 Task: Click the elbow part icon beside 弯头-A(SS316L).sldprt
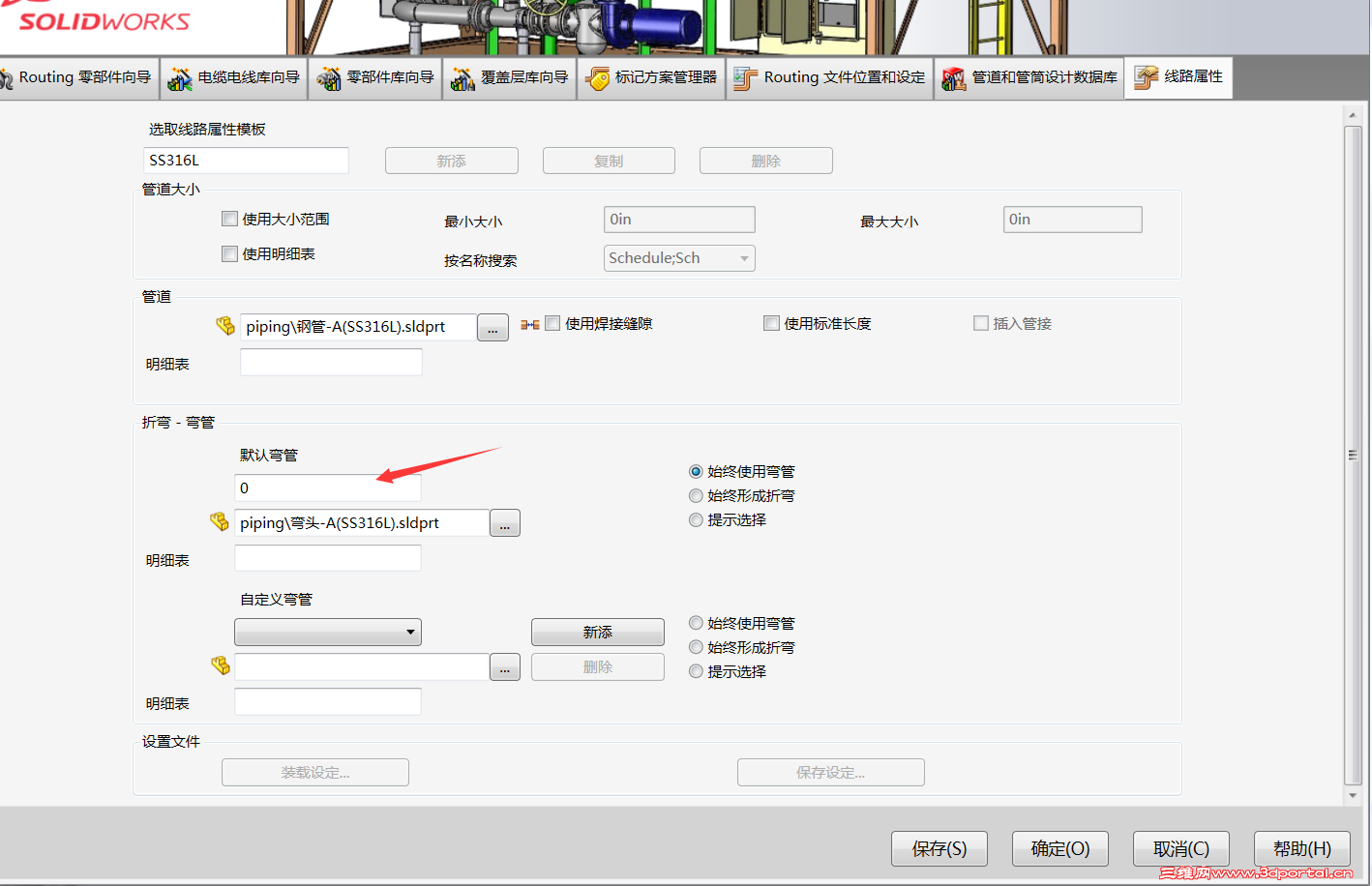point(220,522)
